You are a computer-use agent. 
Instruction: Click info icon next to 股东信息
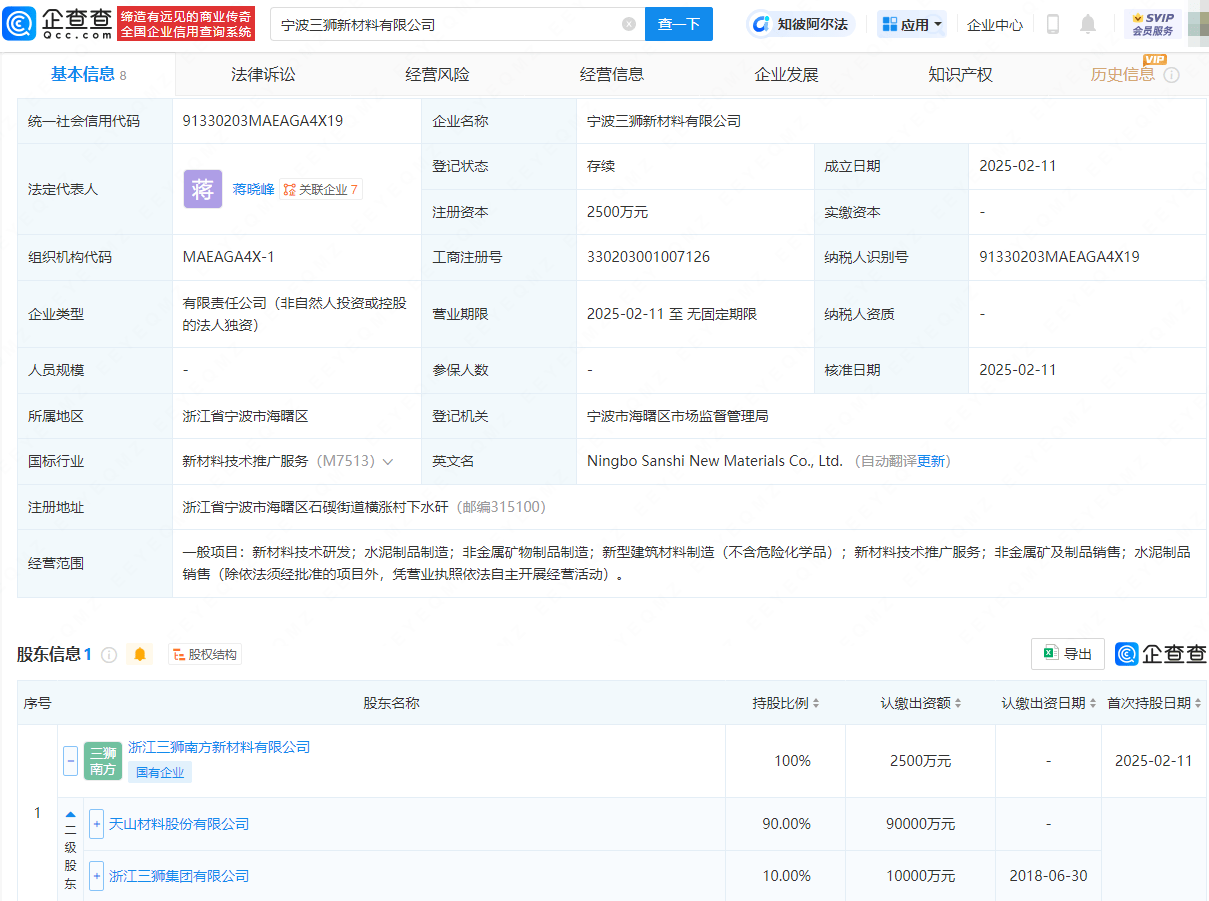[109, 655]
